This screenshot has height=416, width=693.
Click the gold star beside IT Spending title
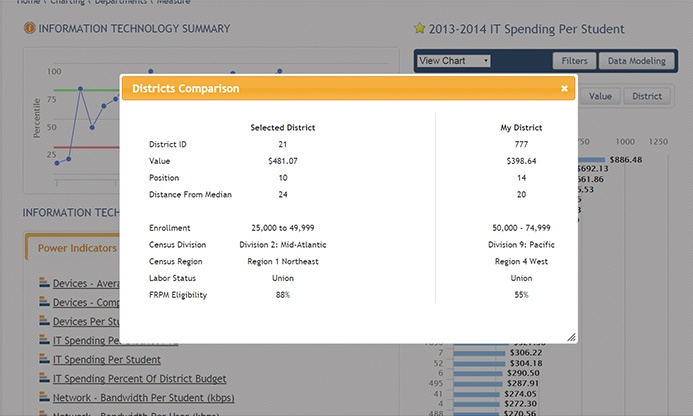[419, 29]
